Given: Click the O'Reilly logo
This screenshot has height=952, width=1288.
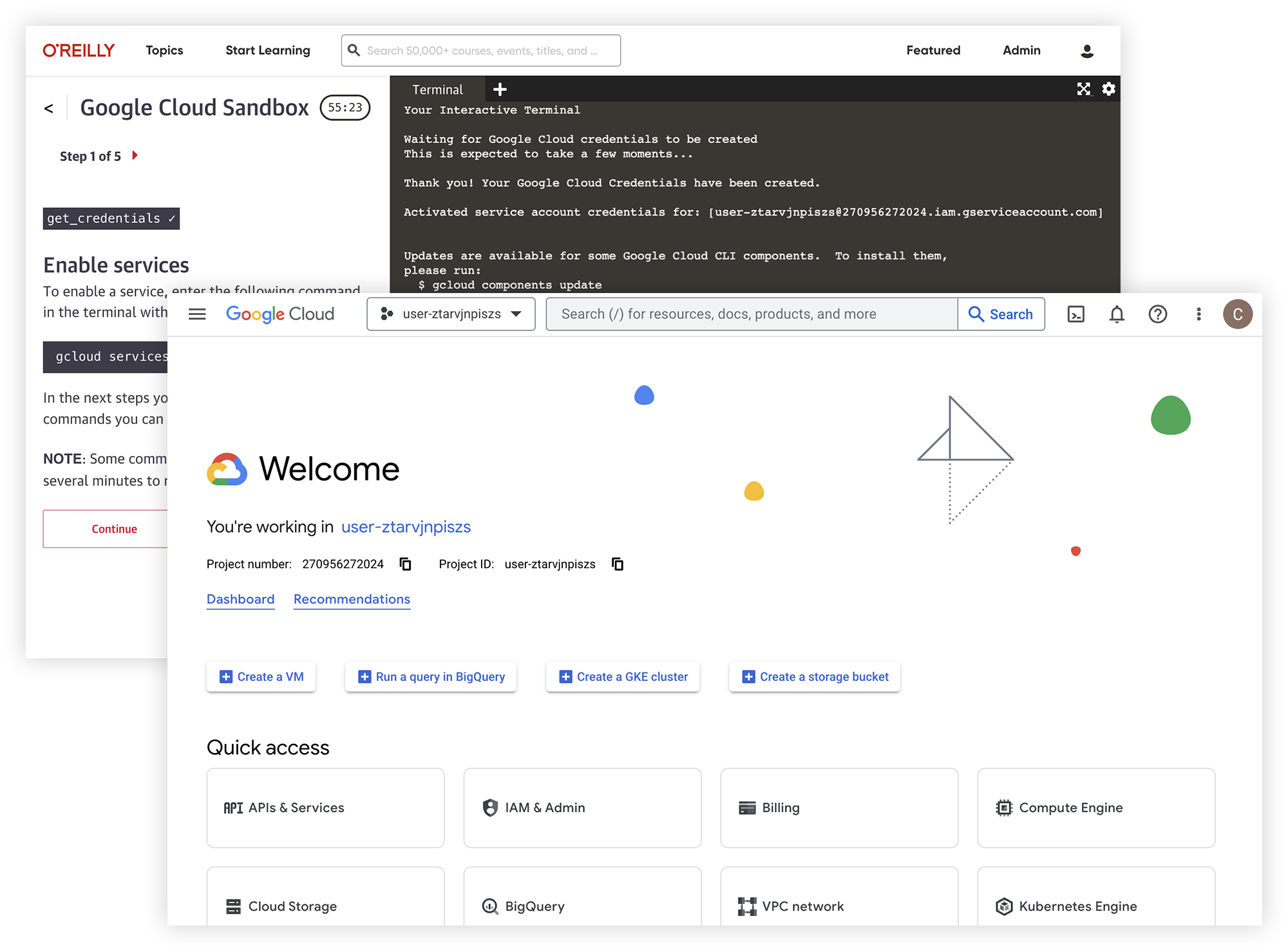Looking at the screenshot, I should pos(79,50).
